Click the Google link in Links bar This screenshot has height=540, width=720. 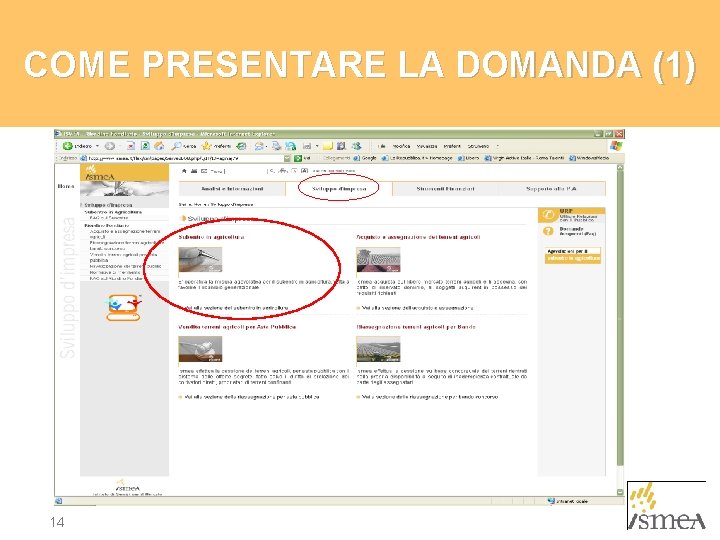[365, 158]
